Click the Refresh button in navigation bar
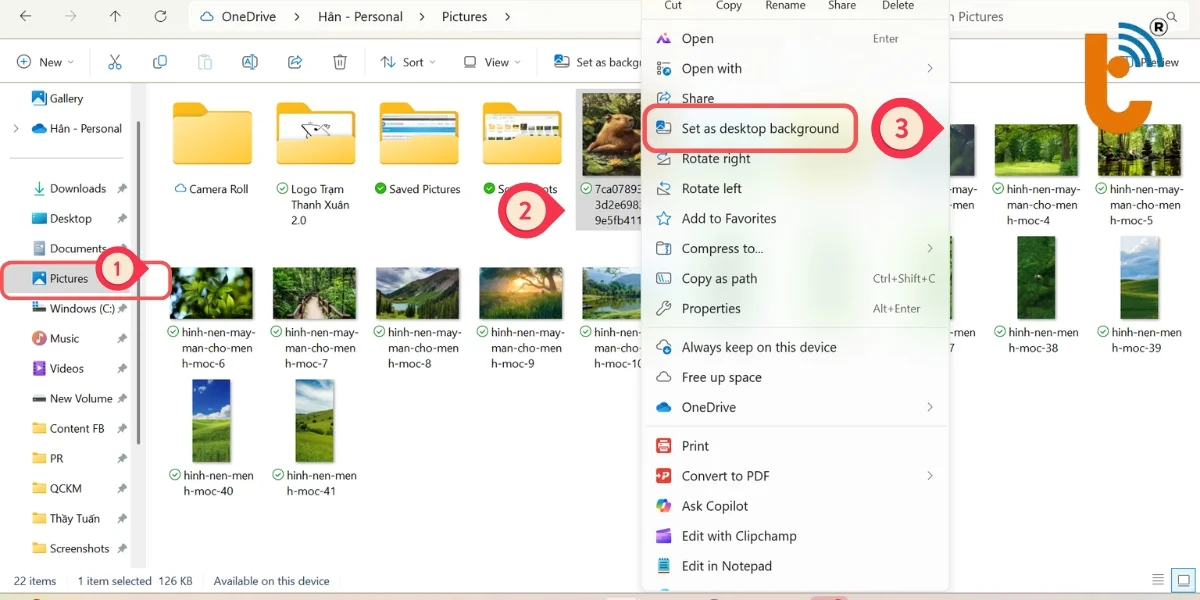Image resolution: width=1200 pixels, height=600 pixels. [160, 17]
